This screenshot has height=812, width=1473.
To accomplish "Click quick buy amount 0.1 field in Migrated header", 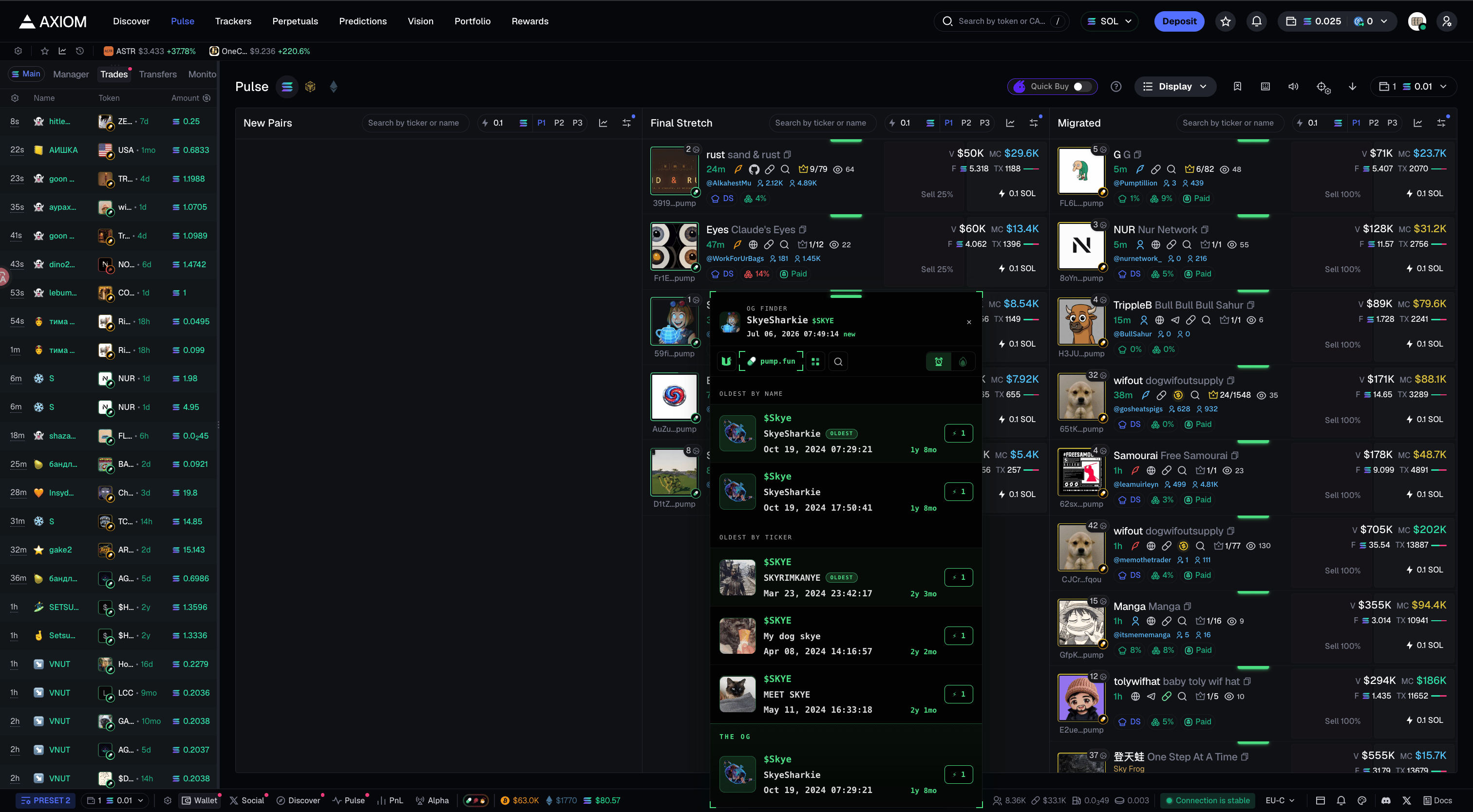I will (1312, 123).
